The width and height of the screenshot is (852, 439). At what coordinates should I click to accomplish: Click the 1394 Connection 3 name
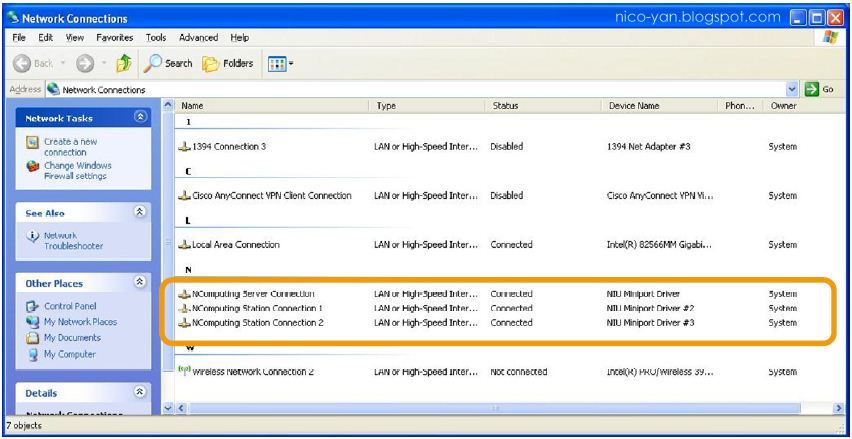pyautogui.click(x=229, y=147)
